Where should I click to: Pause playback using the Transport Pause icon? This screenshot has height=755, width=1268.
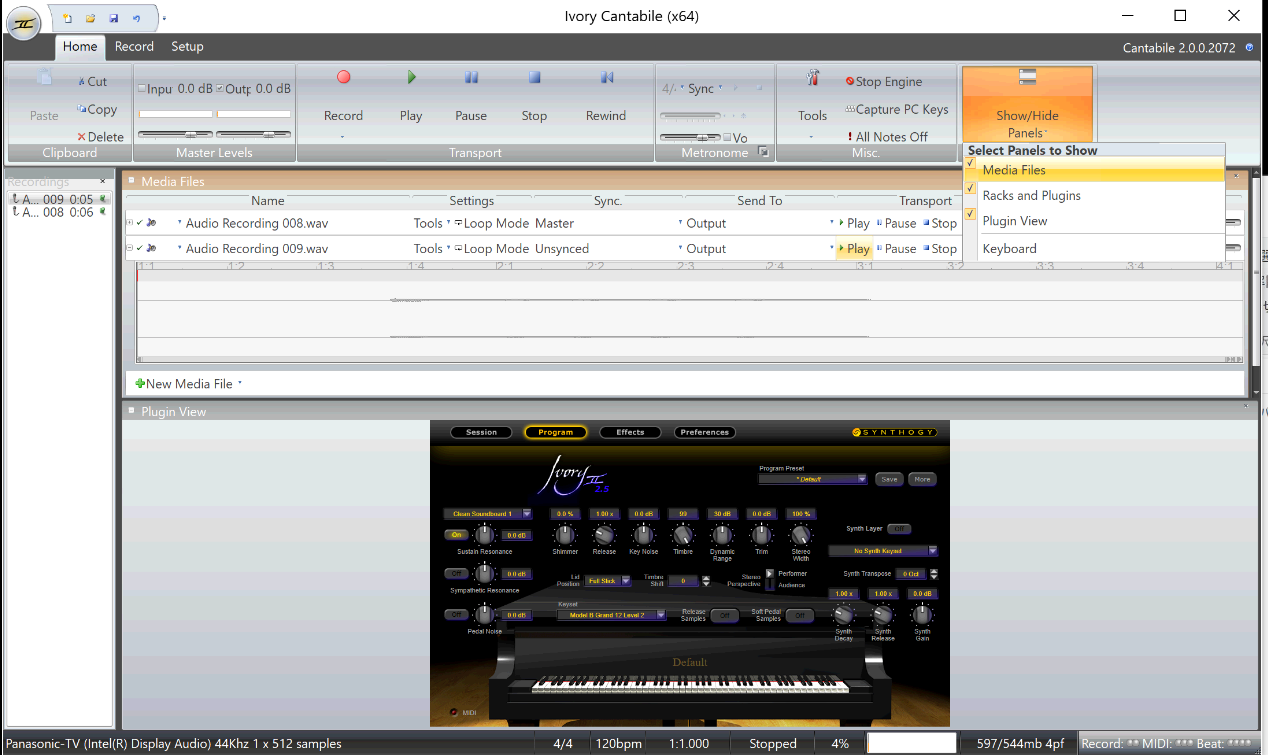(x=471, y=77)
